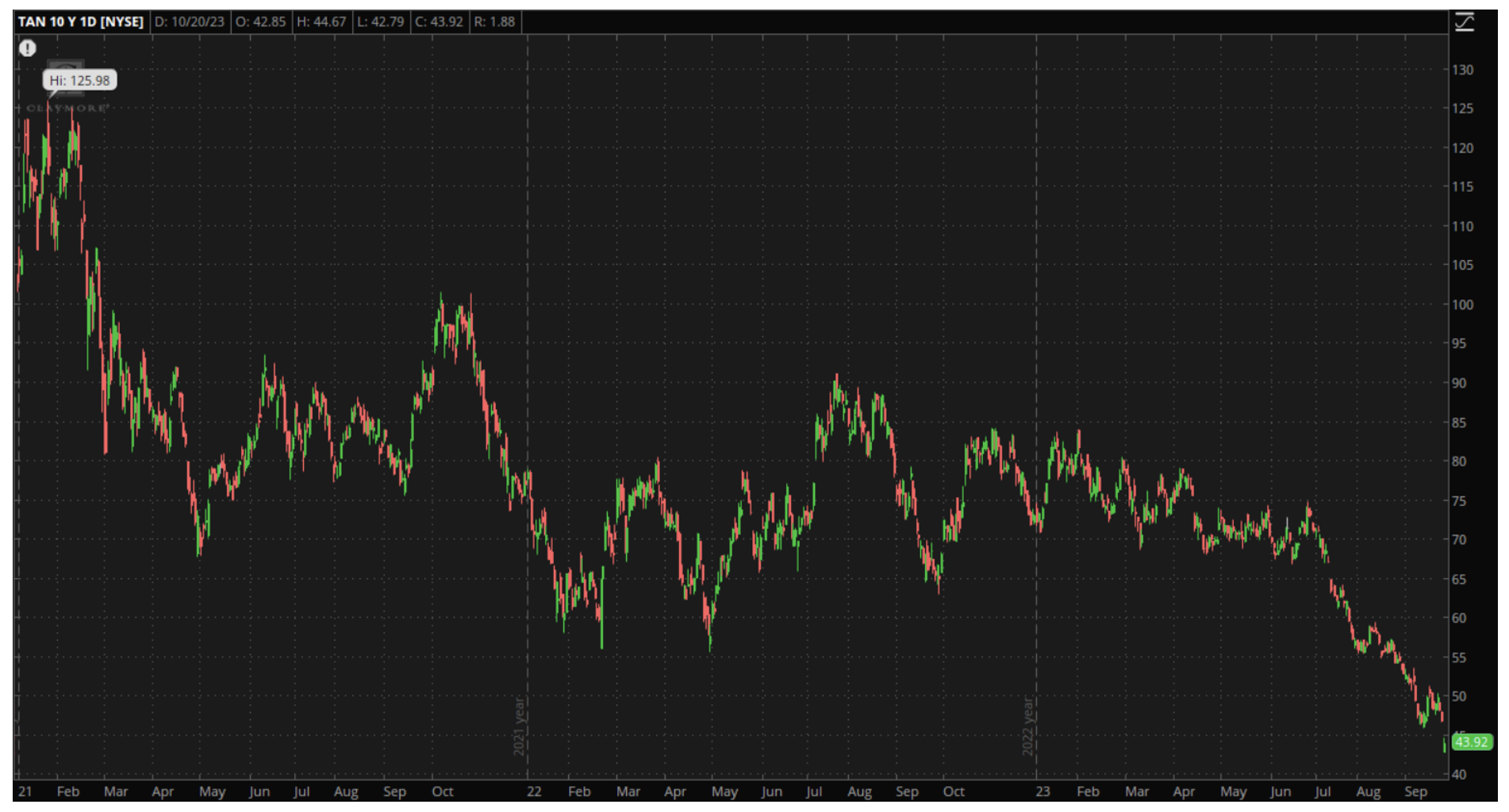The width and height of the screenshot is (1509, 812).
Task: Click the 130 price axis label
Action: click(x=1463, y=70)
